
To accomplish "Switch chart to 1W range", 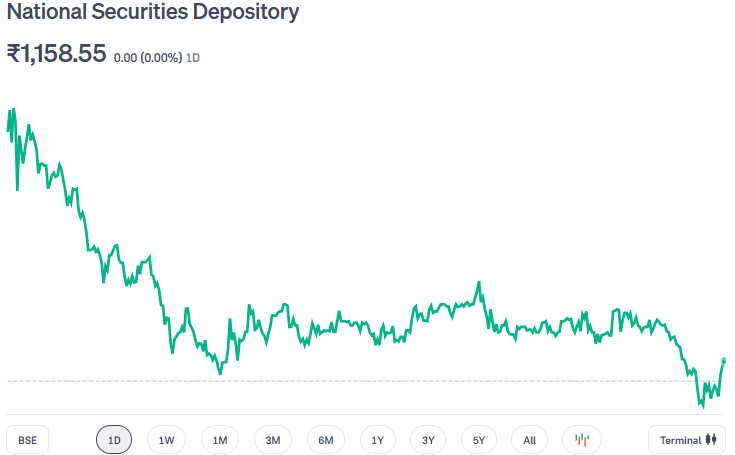I will coord(166,440).
